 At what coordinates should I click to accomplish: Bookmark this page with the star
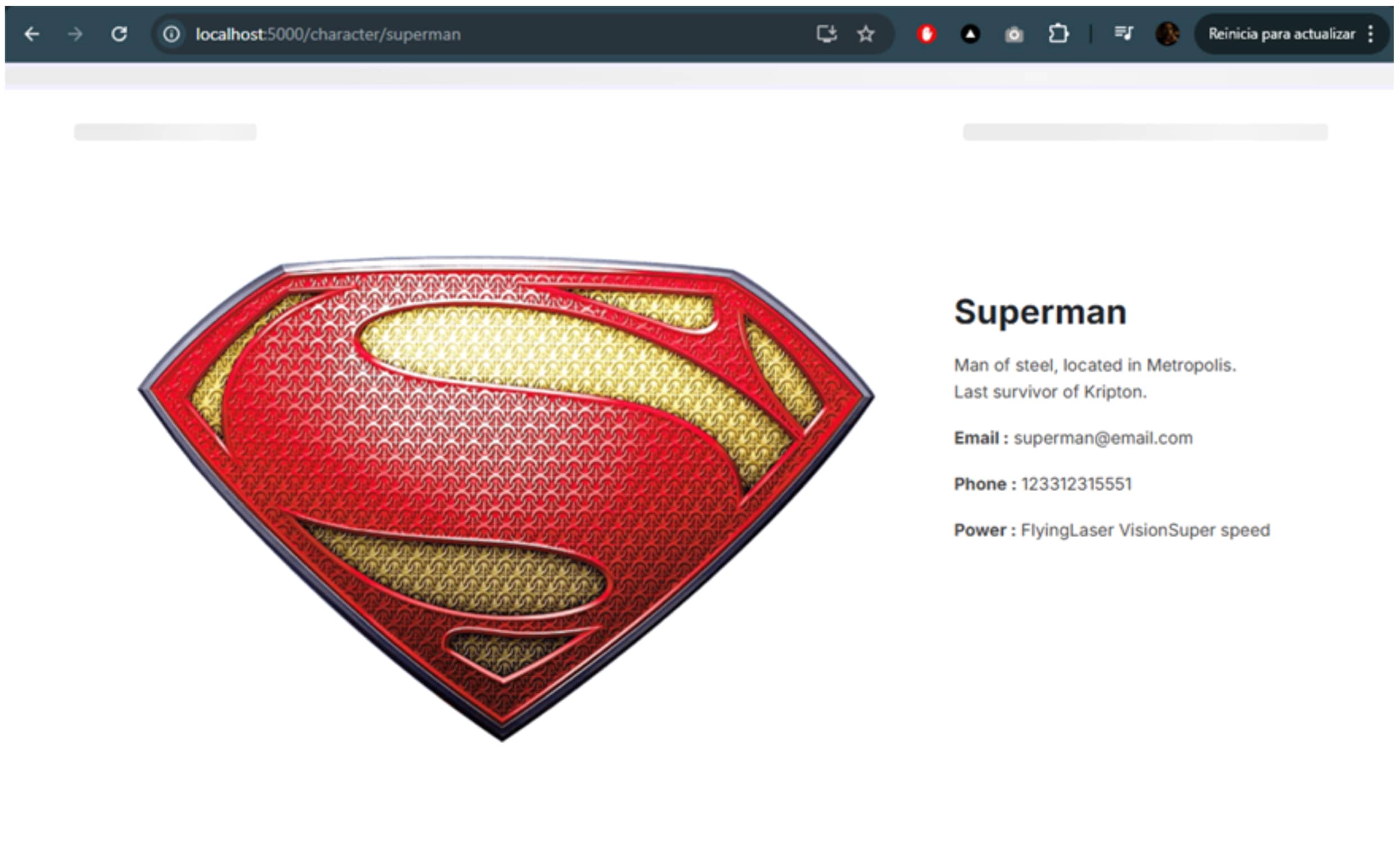(x=865, y=35)
